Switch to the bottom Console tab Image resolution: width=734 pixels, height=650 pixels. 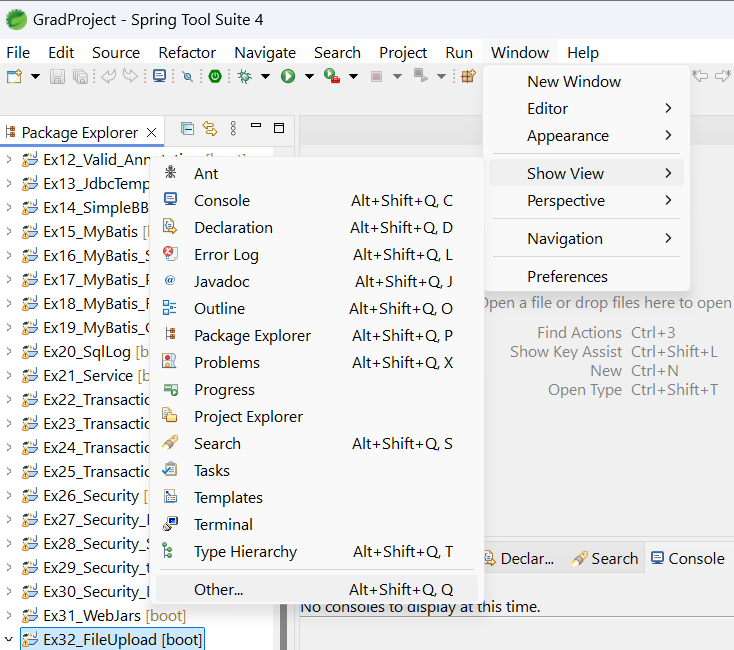688,558
